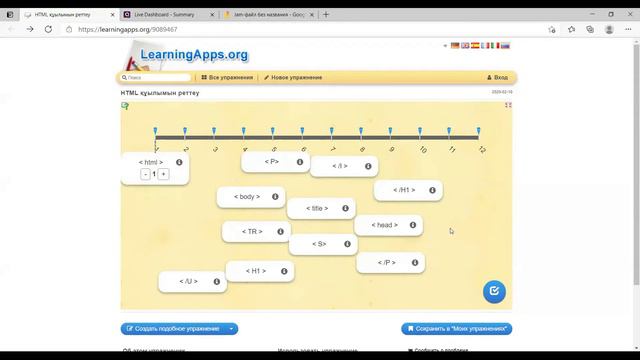Switch site language to English flag
This screenshot has height=360, width=640.
(465, 45)
